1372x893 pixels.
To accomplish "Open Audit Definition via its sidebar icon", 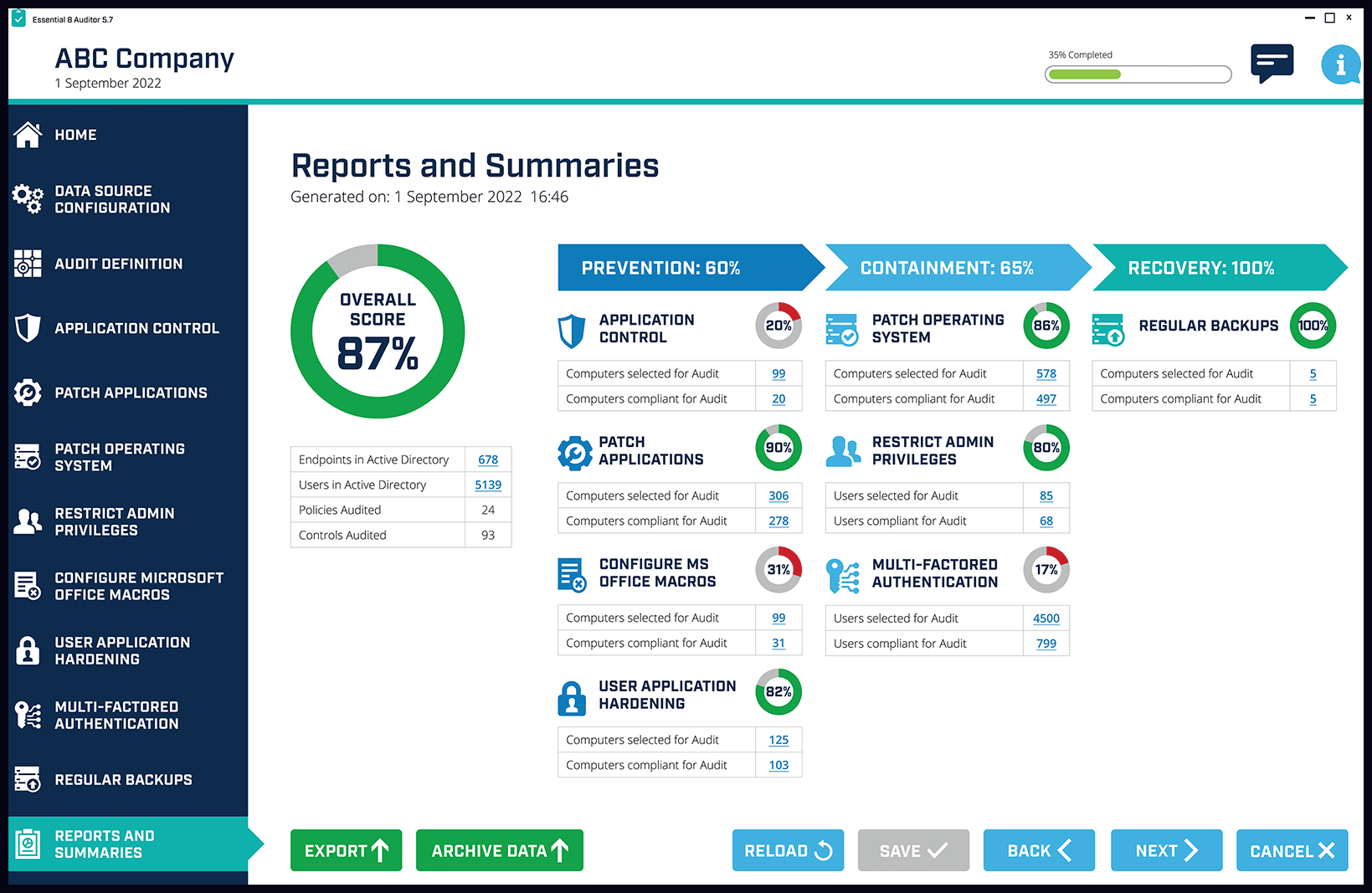I will point(28,264).
